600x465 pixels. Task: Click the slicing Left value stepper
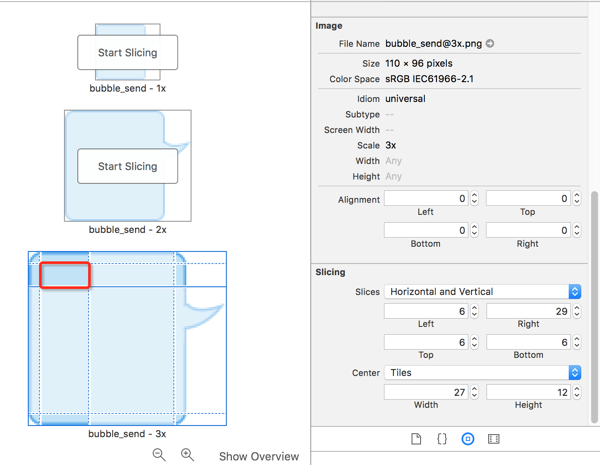[474, 311]
